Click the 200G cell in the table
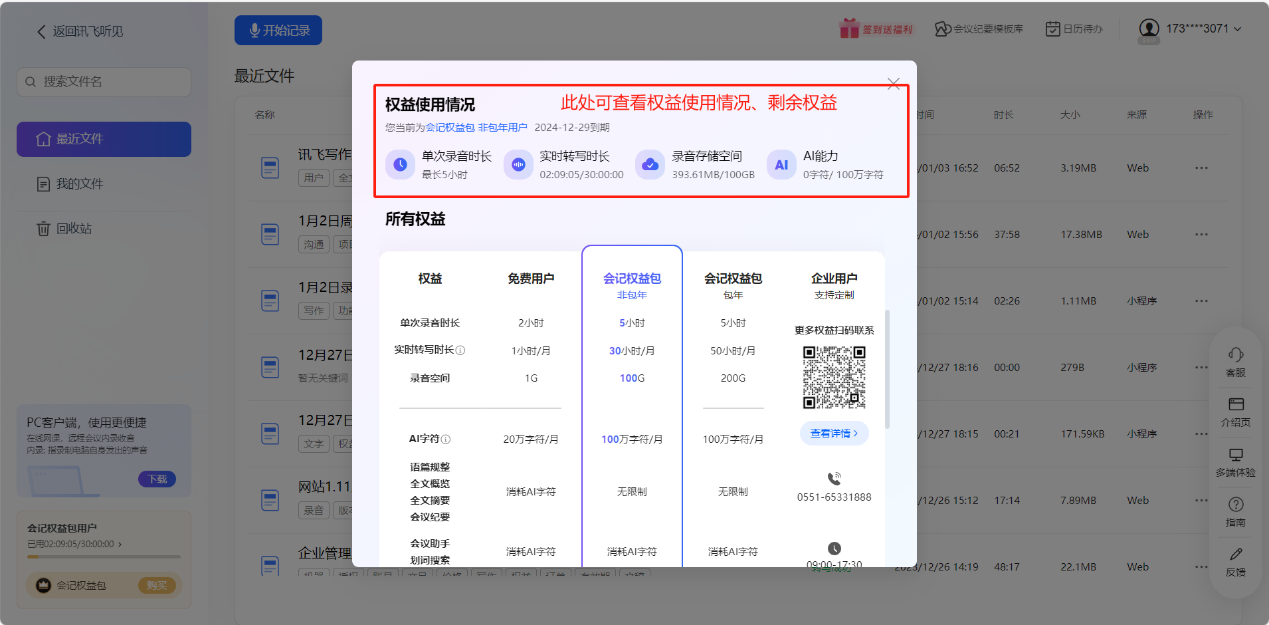 [733, 378]
